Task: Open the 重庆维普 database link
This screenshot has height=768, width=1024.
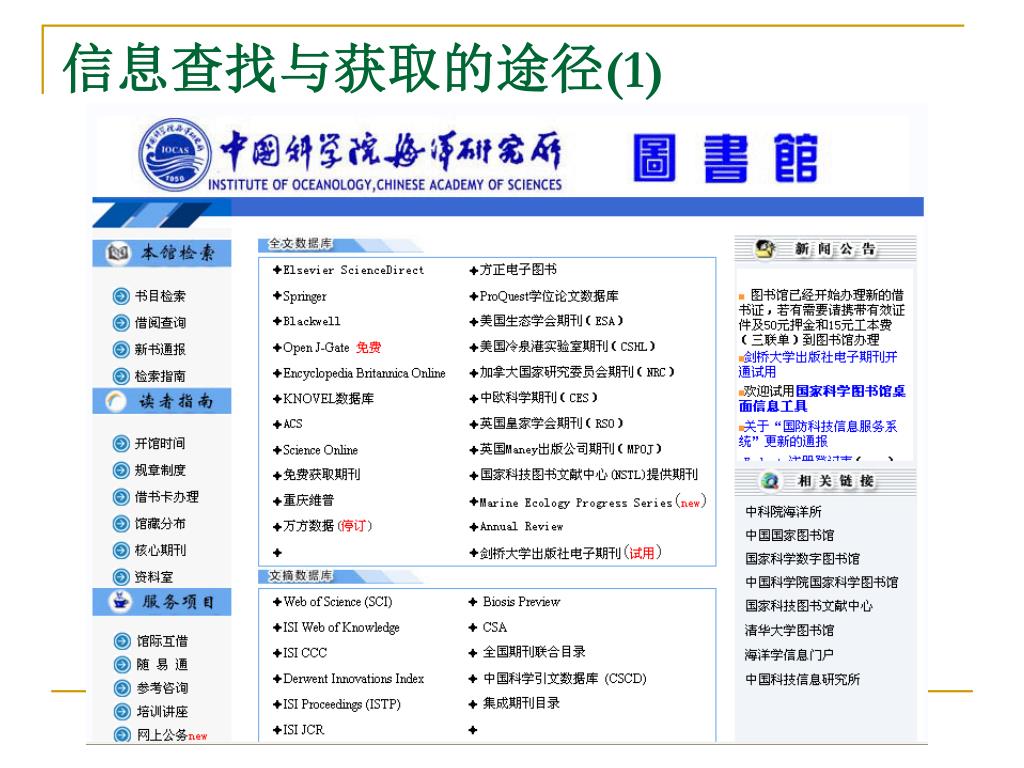Action: coord(308,500)
